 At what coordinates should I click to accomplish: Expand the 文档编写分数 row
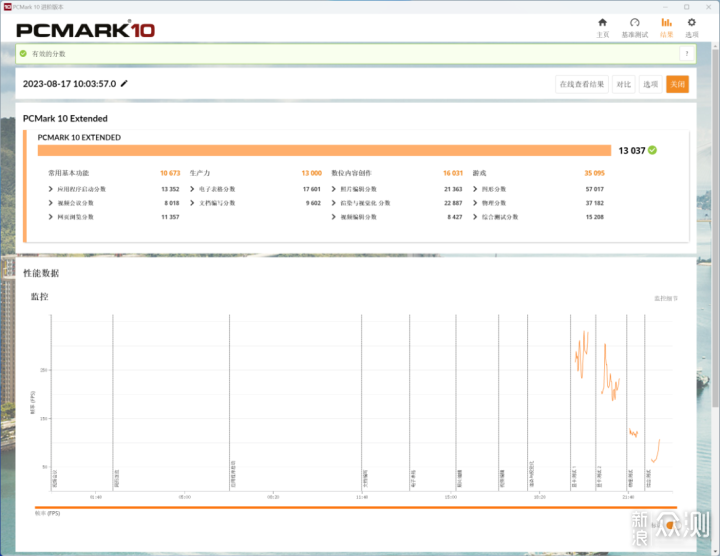[x=213, y=203]
